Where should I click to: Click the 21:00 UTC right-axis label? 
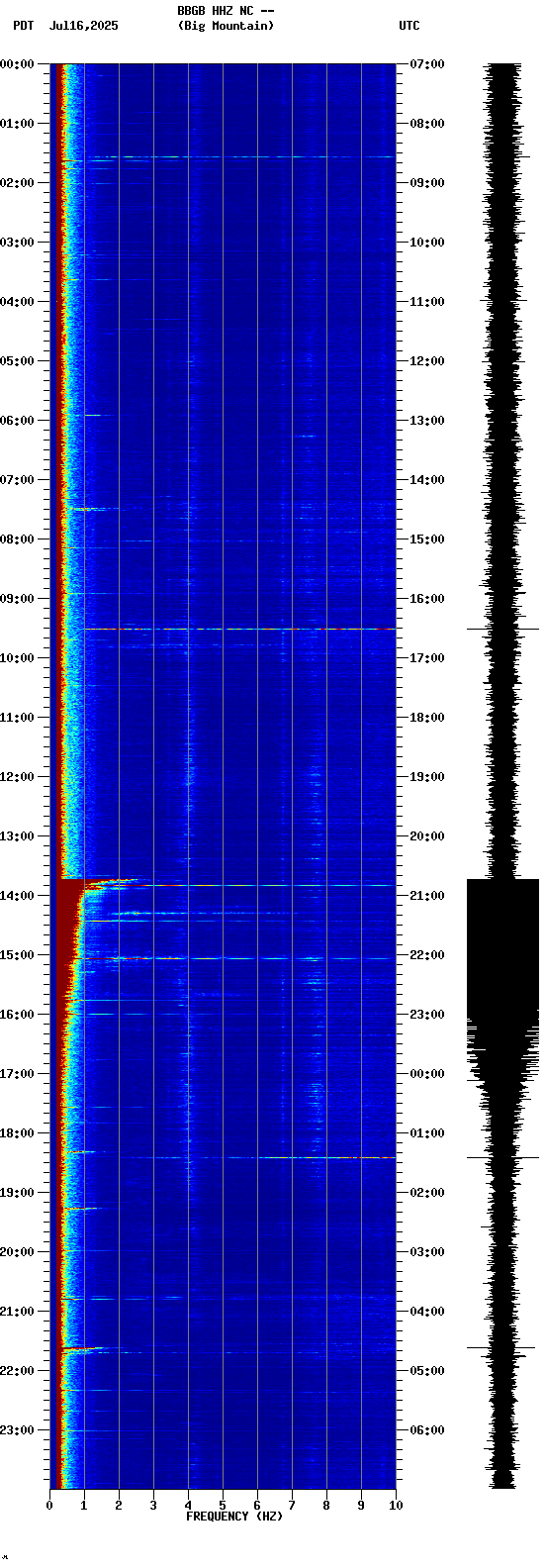(426, 896)
